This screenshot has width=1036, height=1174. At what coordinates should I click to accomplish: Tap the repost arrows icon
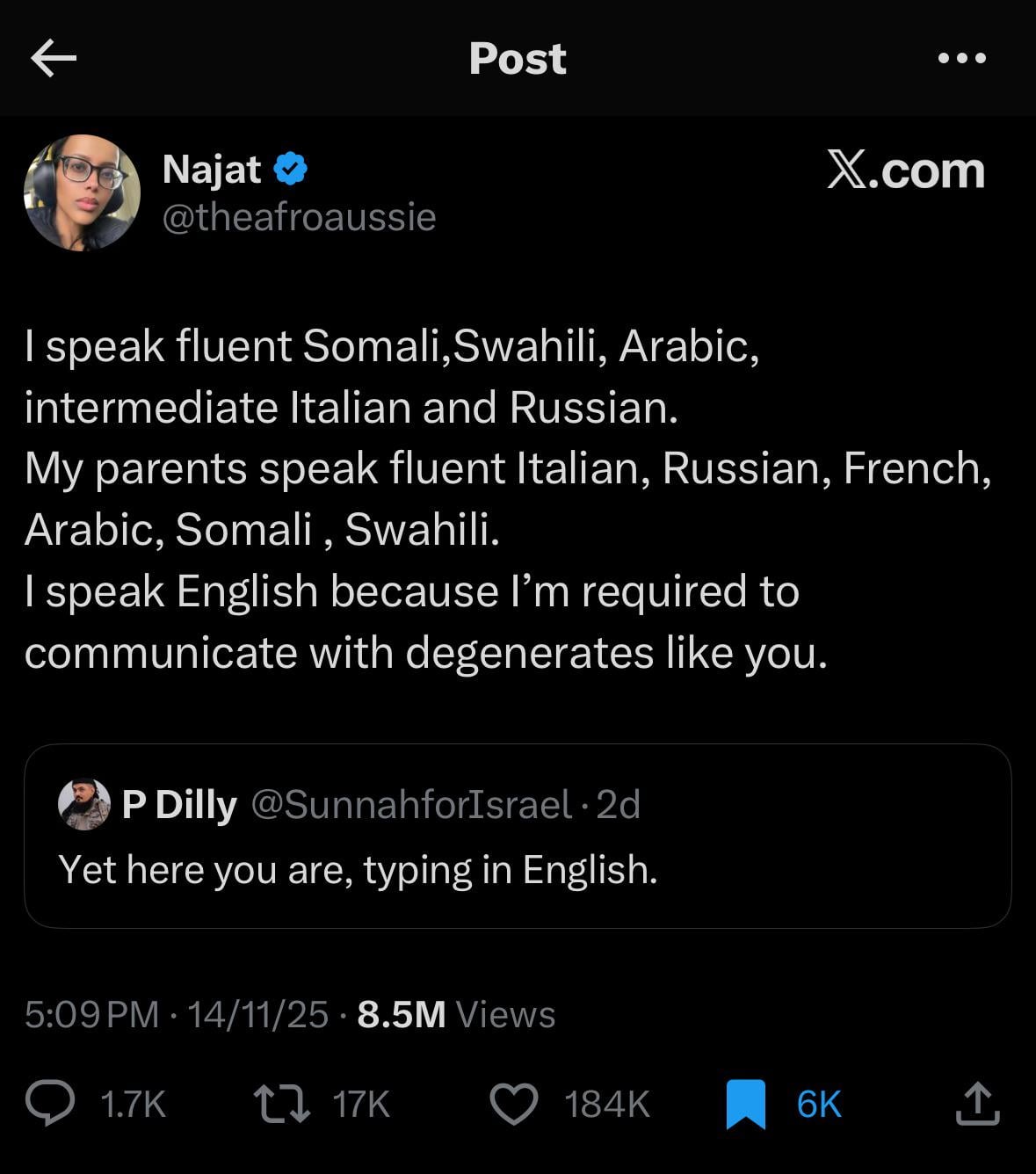tap(281, 1104)
